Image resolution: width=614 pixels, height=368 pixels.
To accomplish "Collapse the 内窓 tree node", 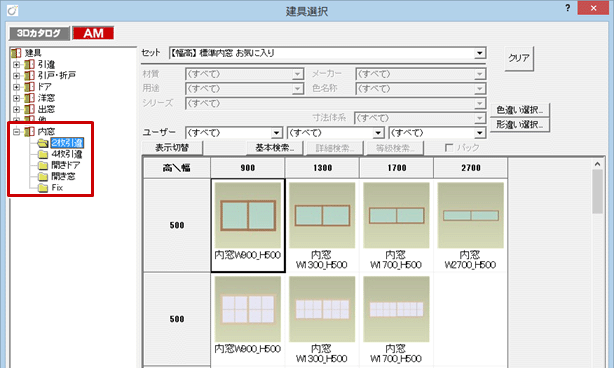I will (16, 132).
